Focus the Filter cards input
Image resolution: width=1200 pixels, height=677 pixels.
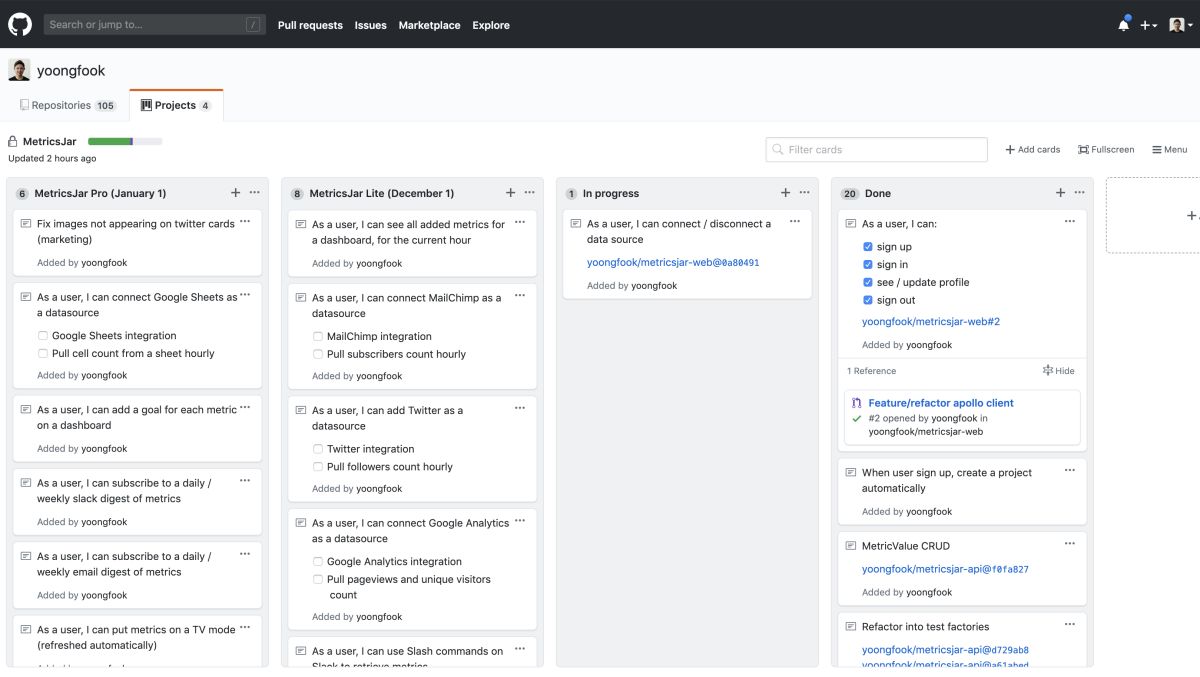(x=877, y=150)
